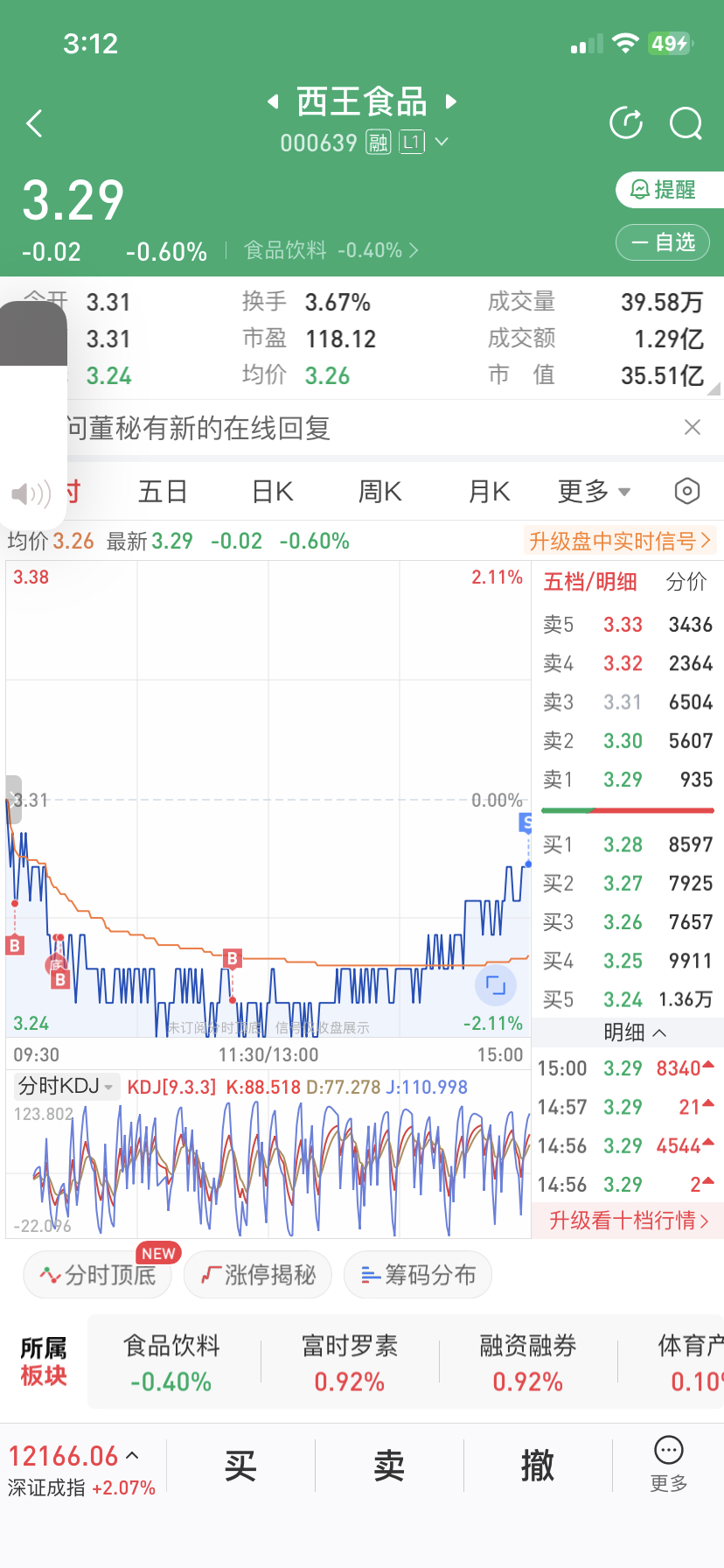Screen dimensions: 724x1568
Task: Open 食品饮料 -0.40% sector link
Action: tap(331, 250)
